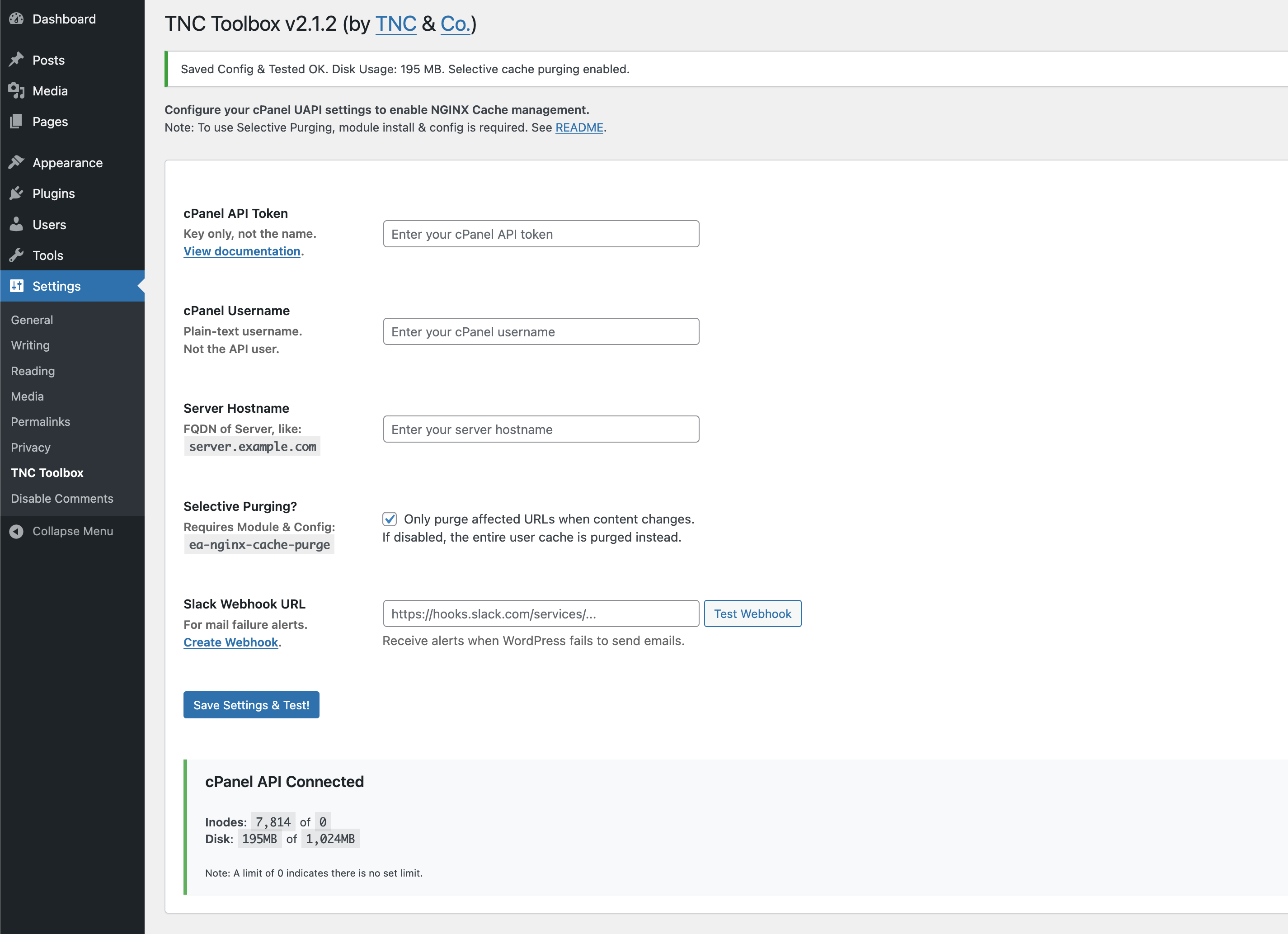Open the Tools menu
The height and width of the screenshot is (934, 1288).
tap(72, 255)
